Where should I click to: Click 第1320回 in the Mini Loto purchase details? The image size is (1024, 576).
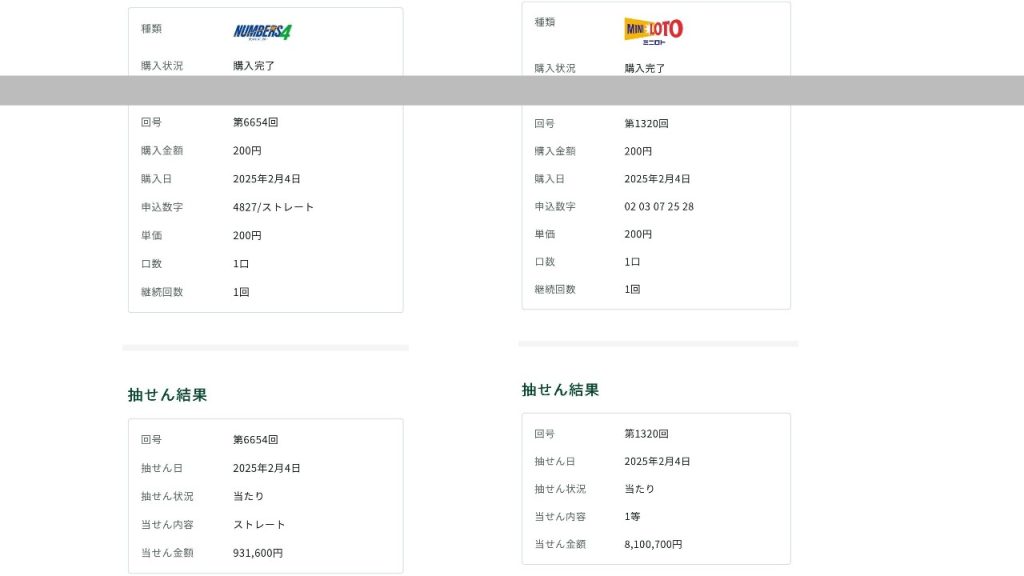[x=646, y=124]
